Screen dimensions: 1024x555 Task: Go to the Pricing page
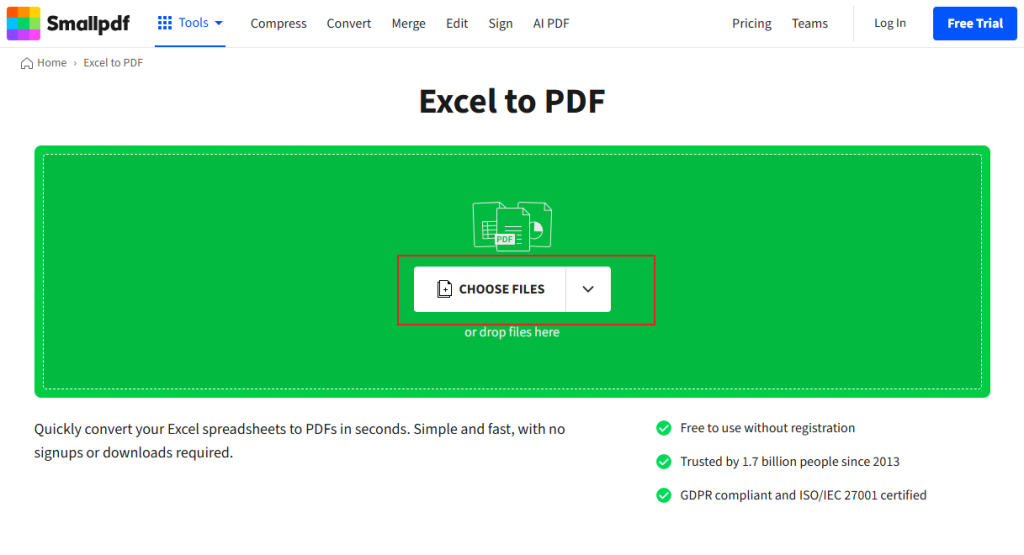coord(751,24)
